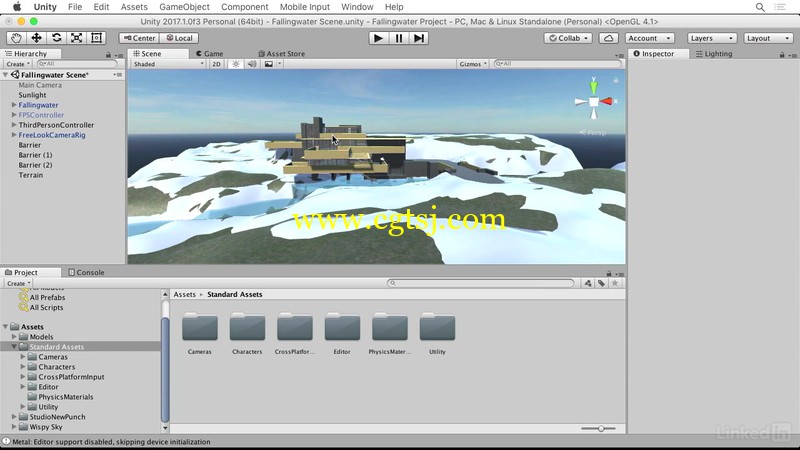
Task: Switch to the Lighting tab
Action: (714, 54)
